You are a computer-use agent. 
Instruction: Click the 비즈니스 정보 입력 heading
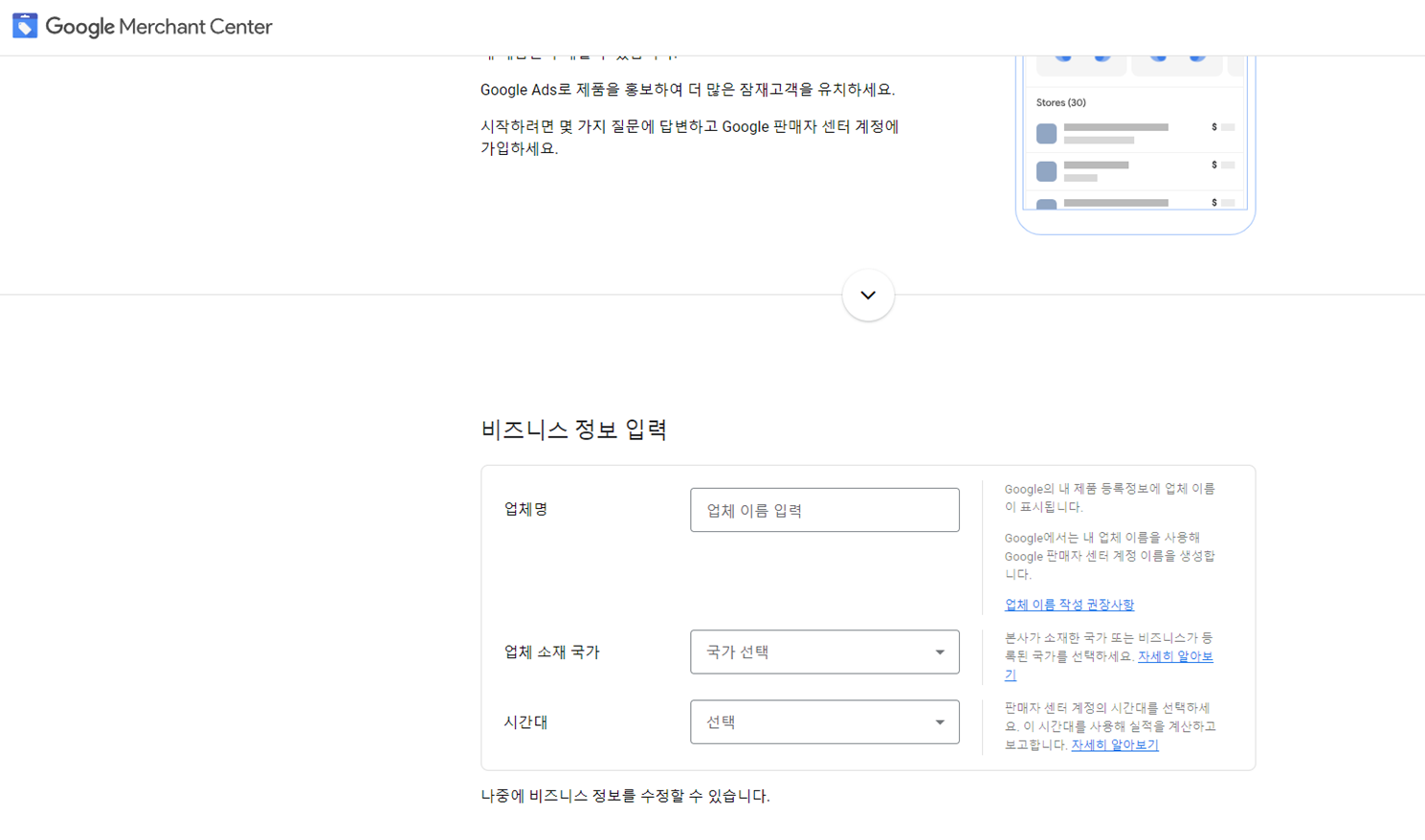pyautogui.click(x=573, y=430)
